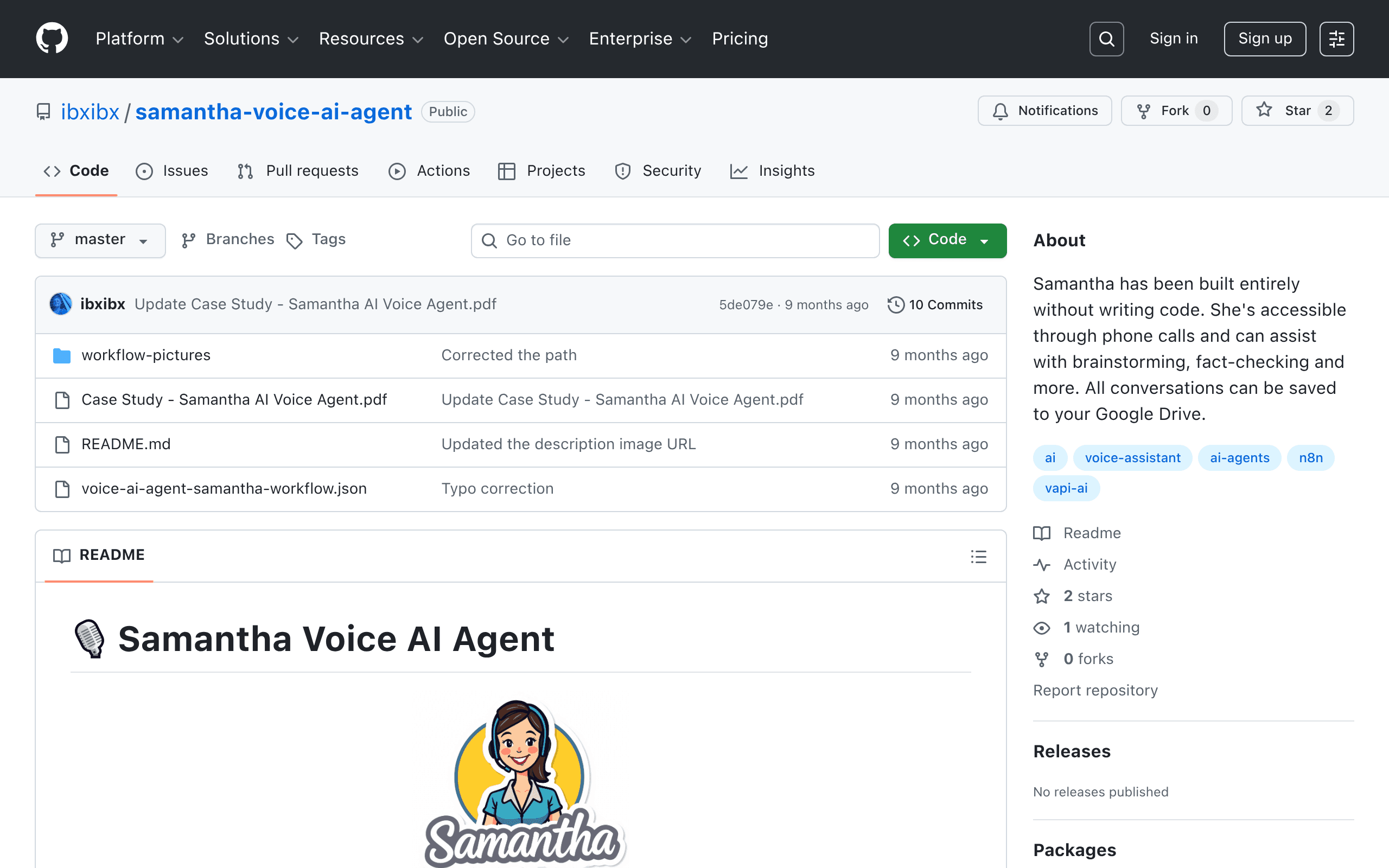Click the star icon beside 2 stars
The height and width of the screenshot is (868, 1389).
(x=1042, y=596)
